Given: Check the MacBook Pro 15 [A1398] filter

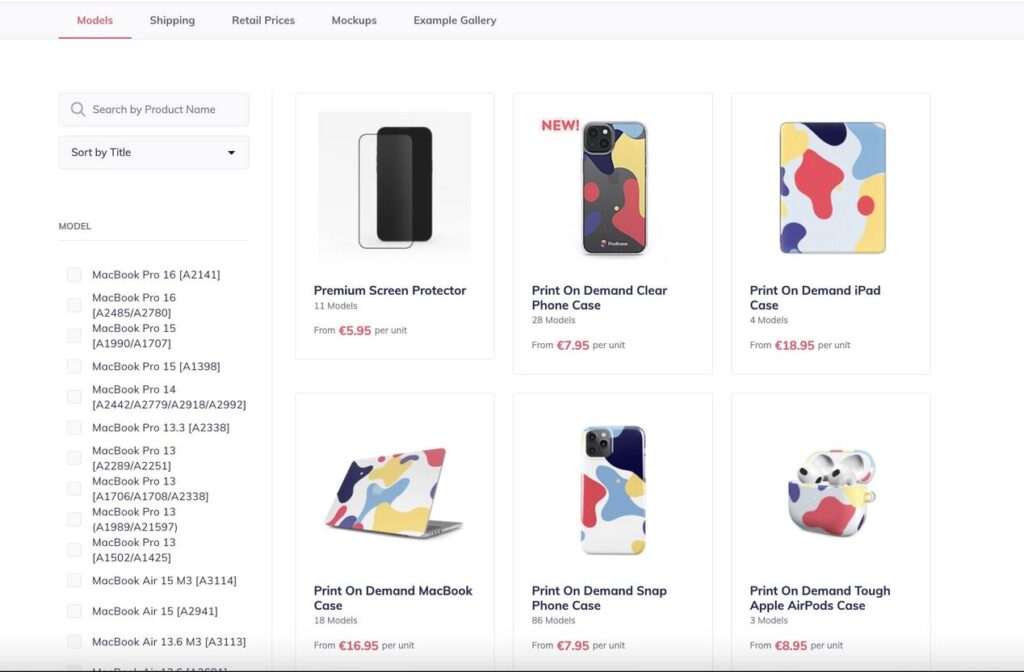Looking at the screenshot, I should point(74,366).
